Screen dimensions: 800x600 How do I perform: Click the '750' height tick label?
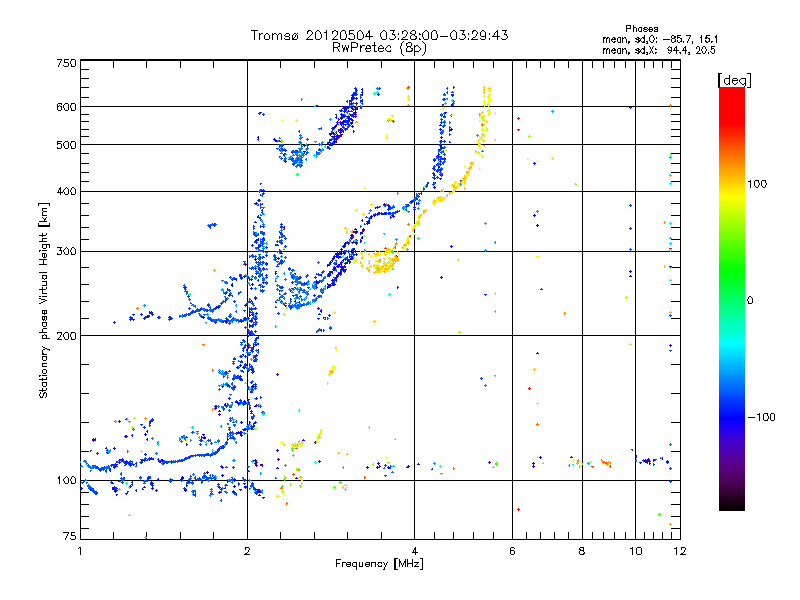coord(66,63)
